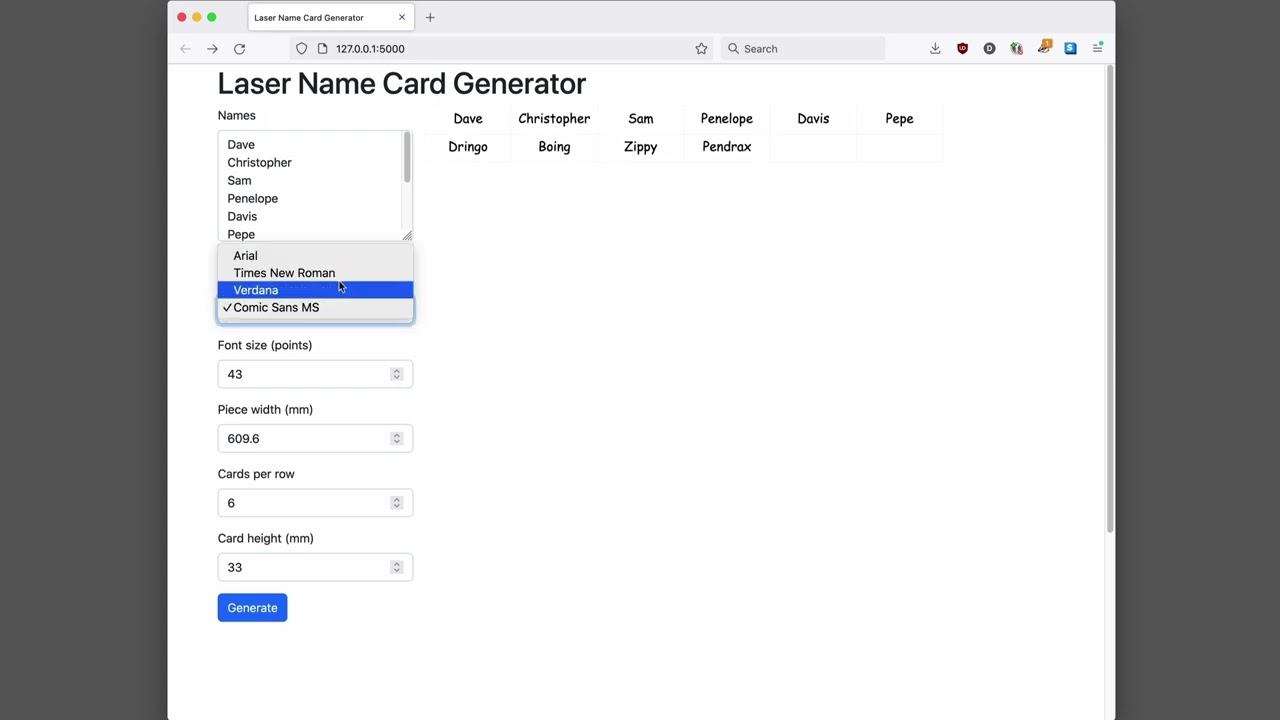Viewport: 1280px width, 720px height.
Task: Click the Sam name card
Action: click(x=641, y=118)
